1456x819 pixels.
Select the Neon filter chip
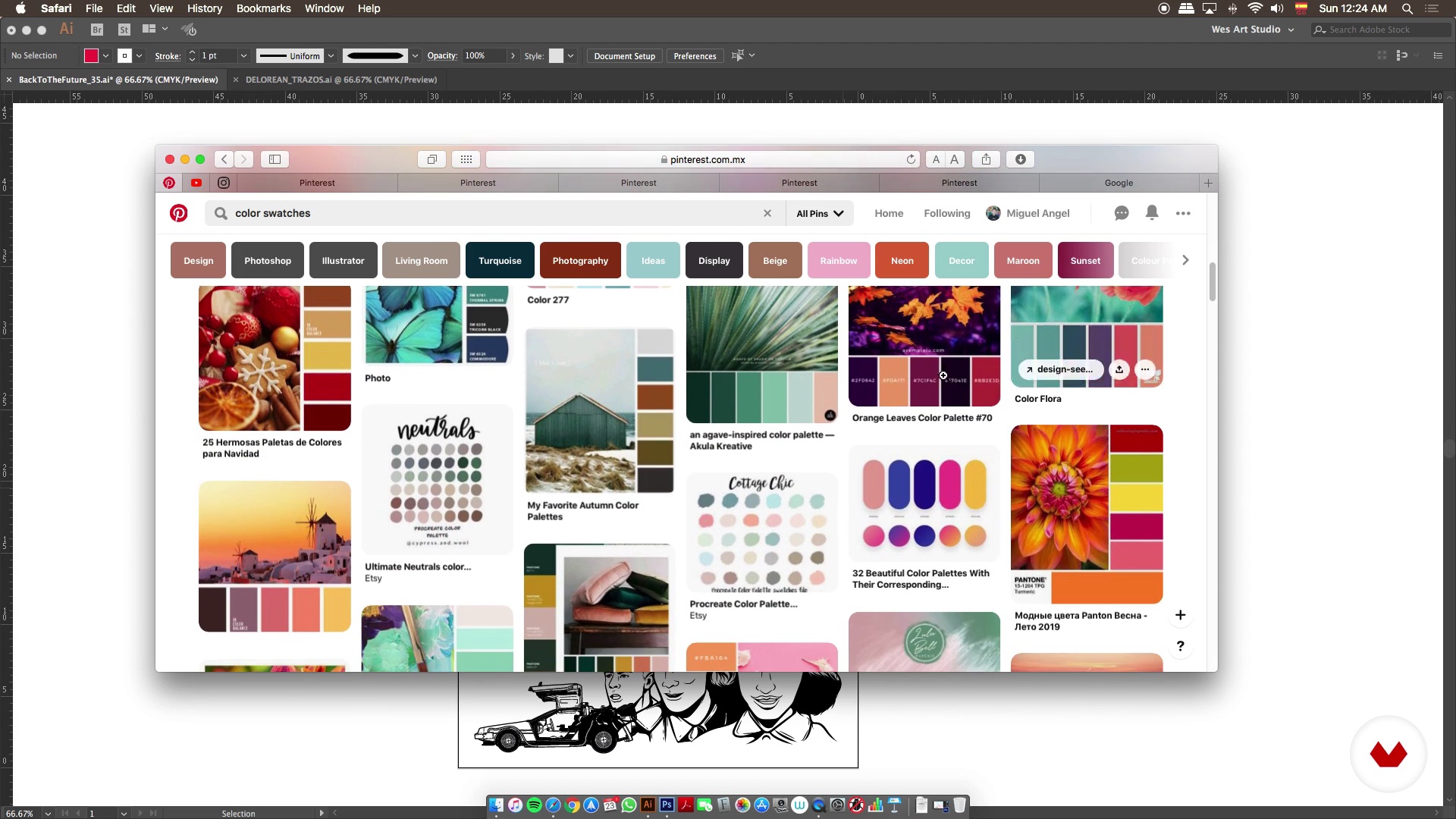coord(902,260)
